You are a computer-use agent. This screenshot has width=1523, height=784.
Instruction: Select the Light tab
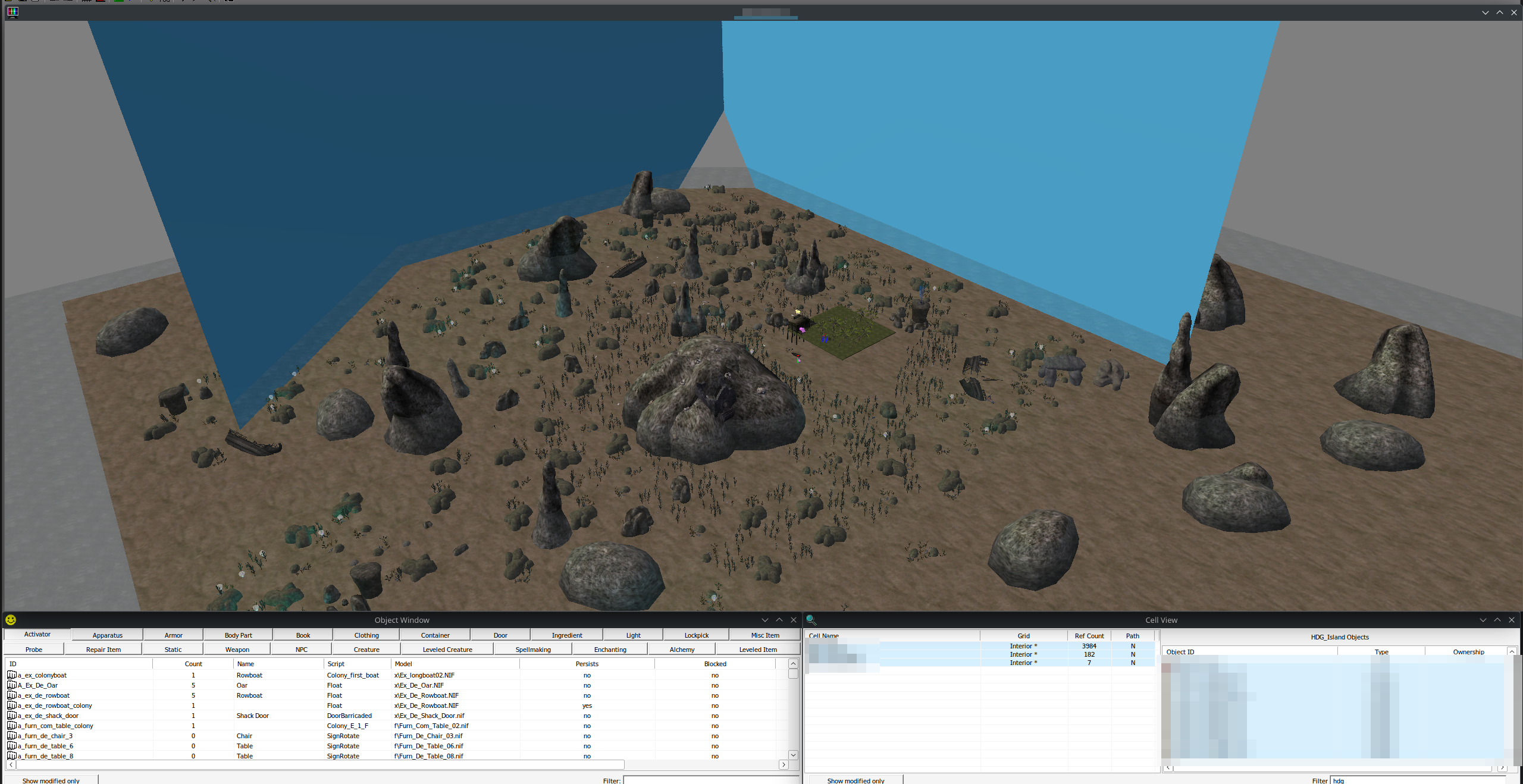click(x=633, y=635)
